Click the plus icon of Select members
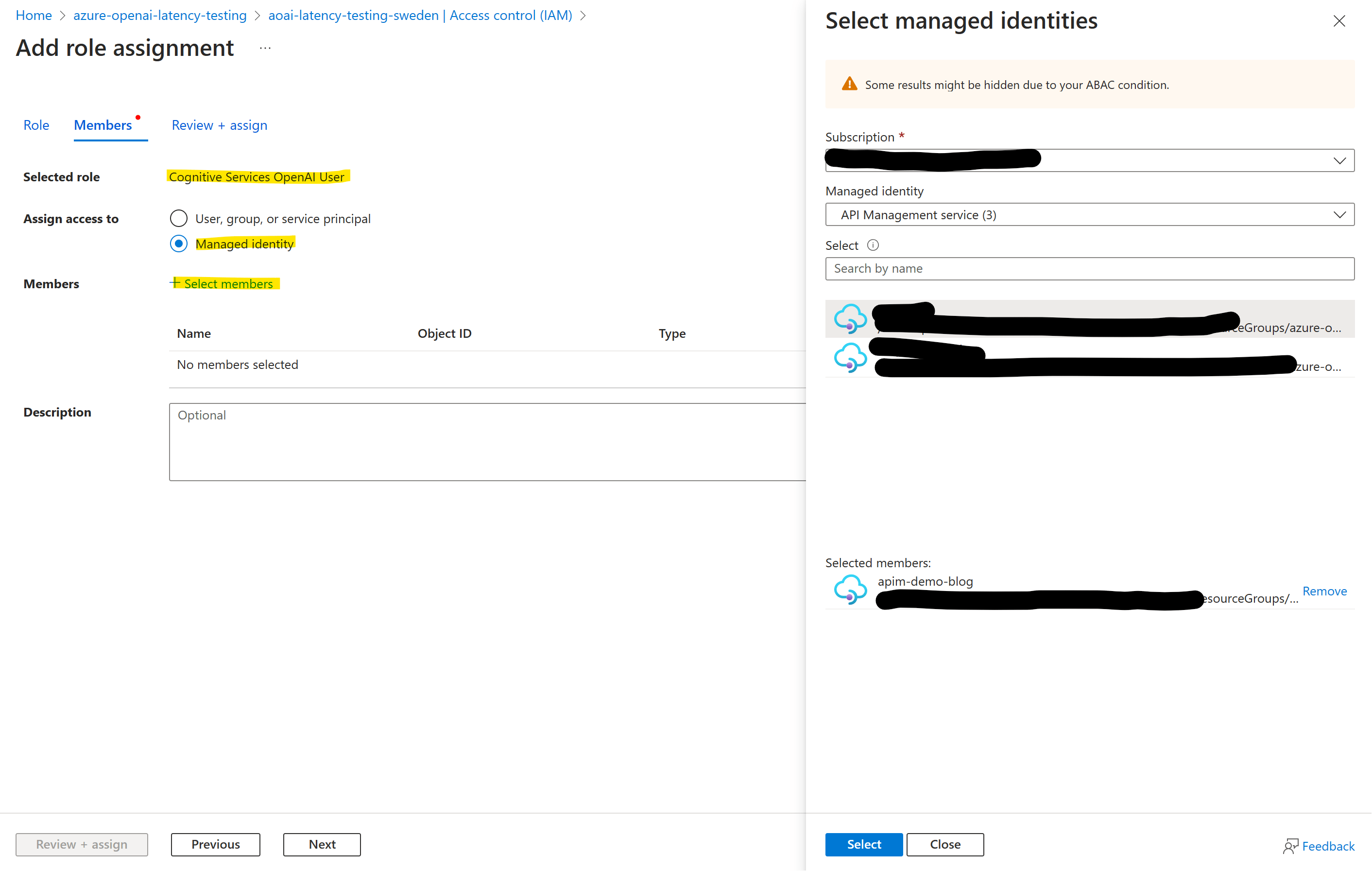1372x871 pixels. click(x=175, y=283)
